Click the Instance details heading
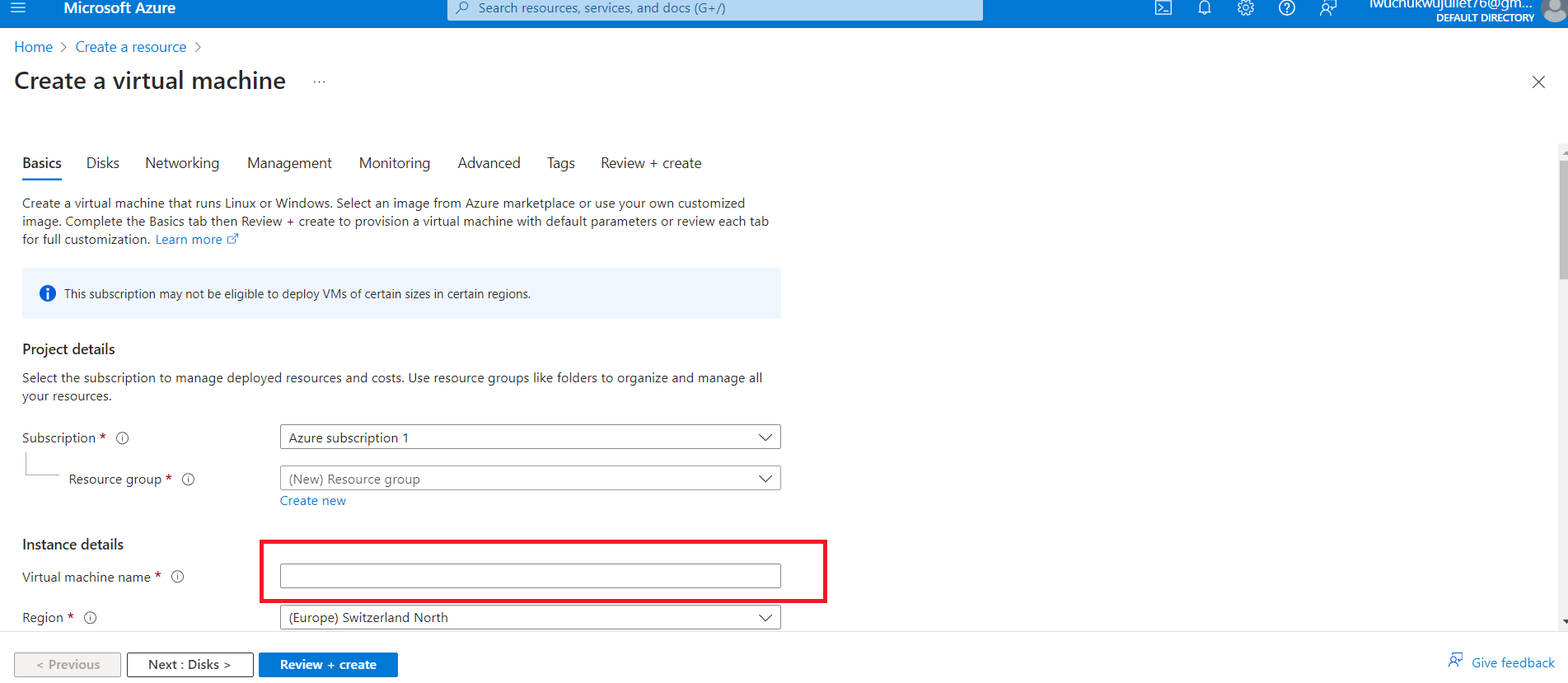1568x683 pixels. [73, 545]
